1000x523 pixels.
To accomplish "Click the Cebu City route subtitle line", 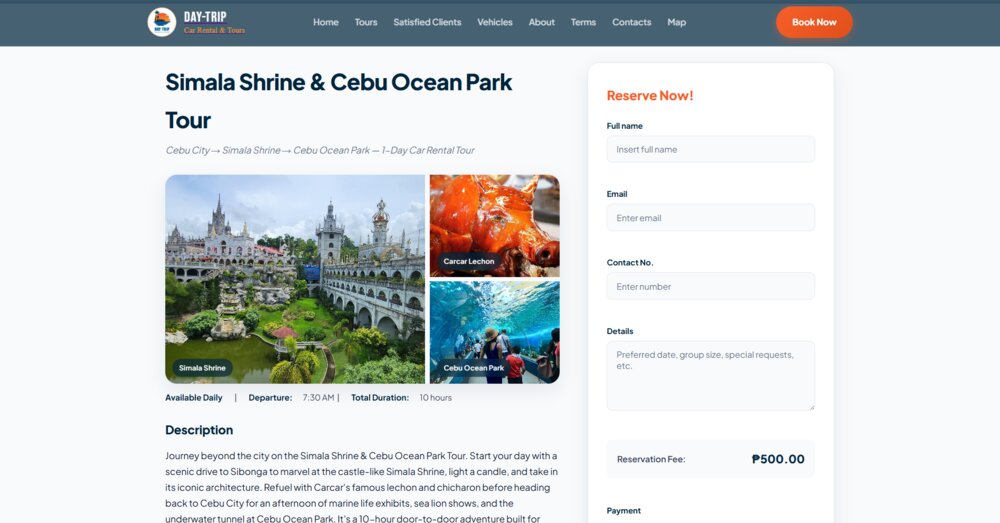I will (320, 151).
